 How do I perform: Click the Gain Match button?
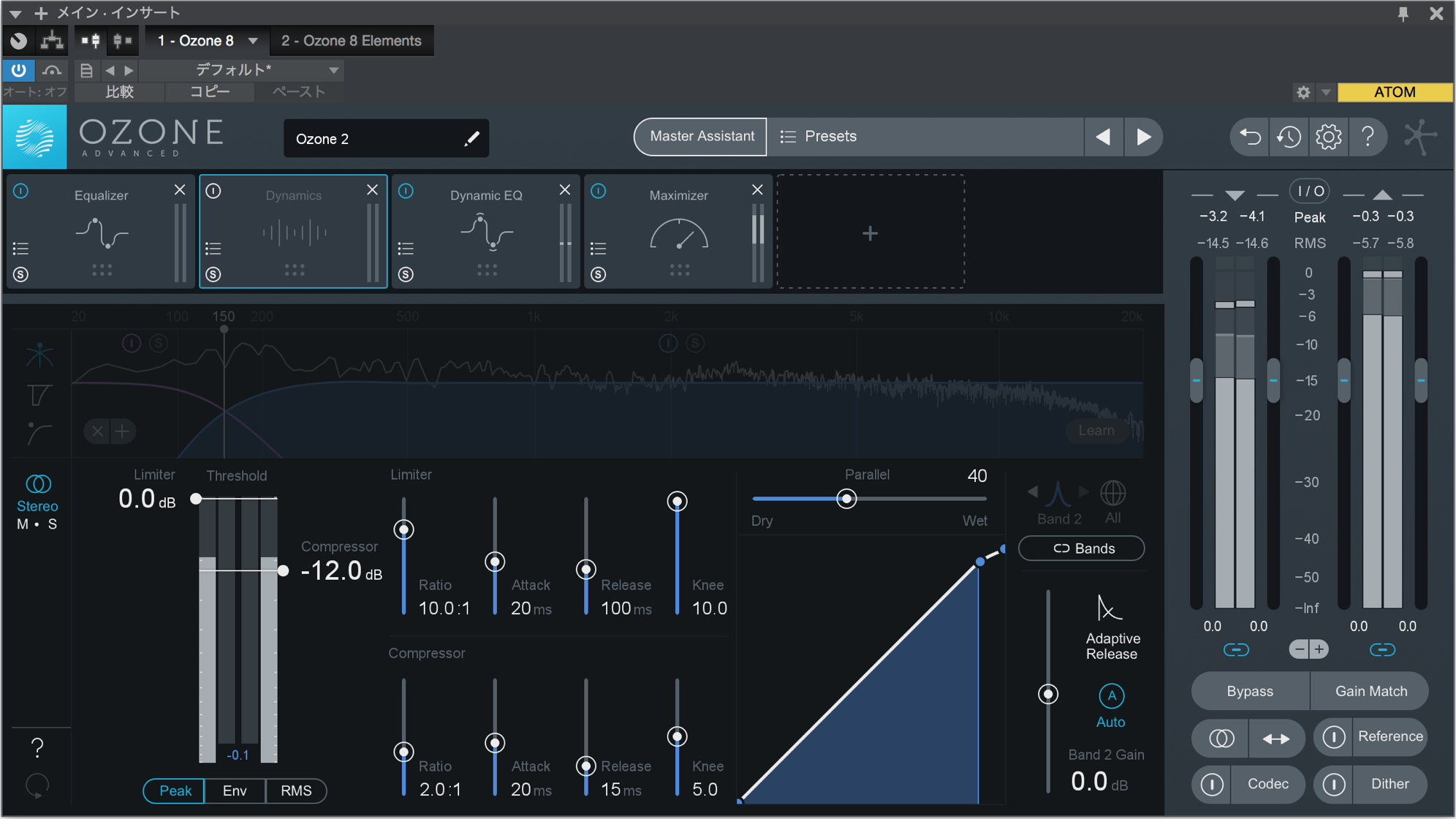[x=1370, y=691]
